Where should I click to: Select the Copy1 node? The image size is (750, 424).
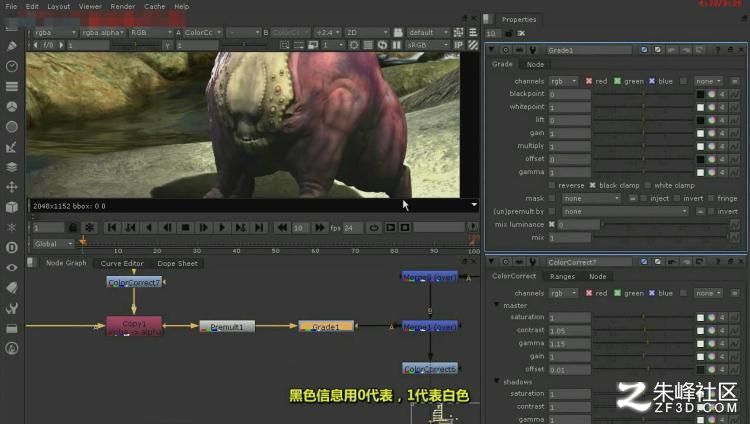(134, 326)
